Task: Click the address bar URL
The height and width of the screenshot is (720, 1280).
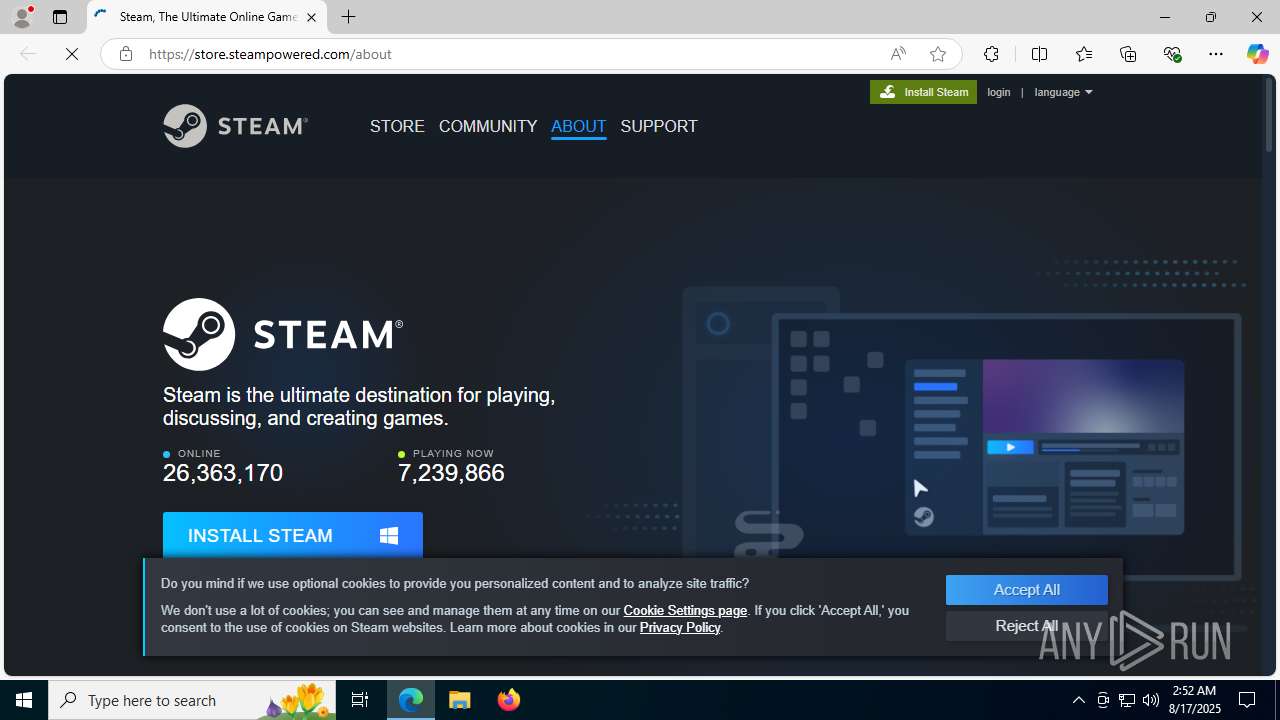Action: [x=270, y=54]
